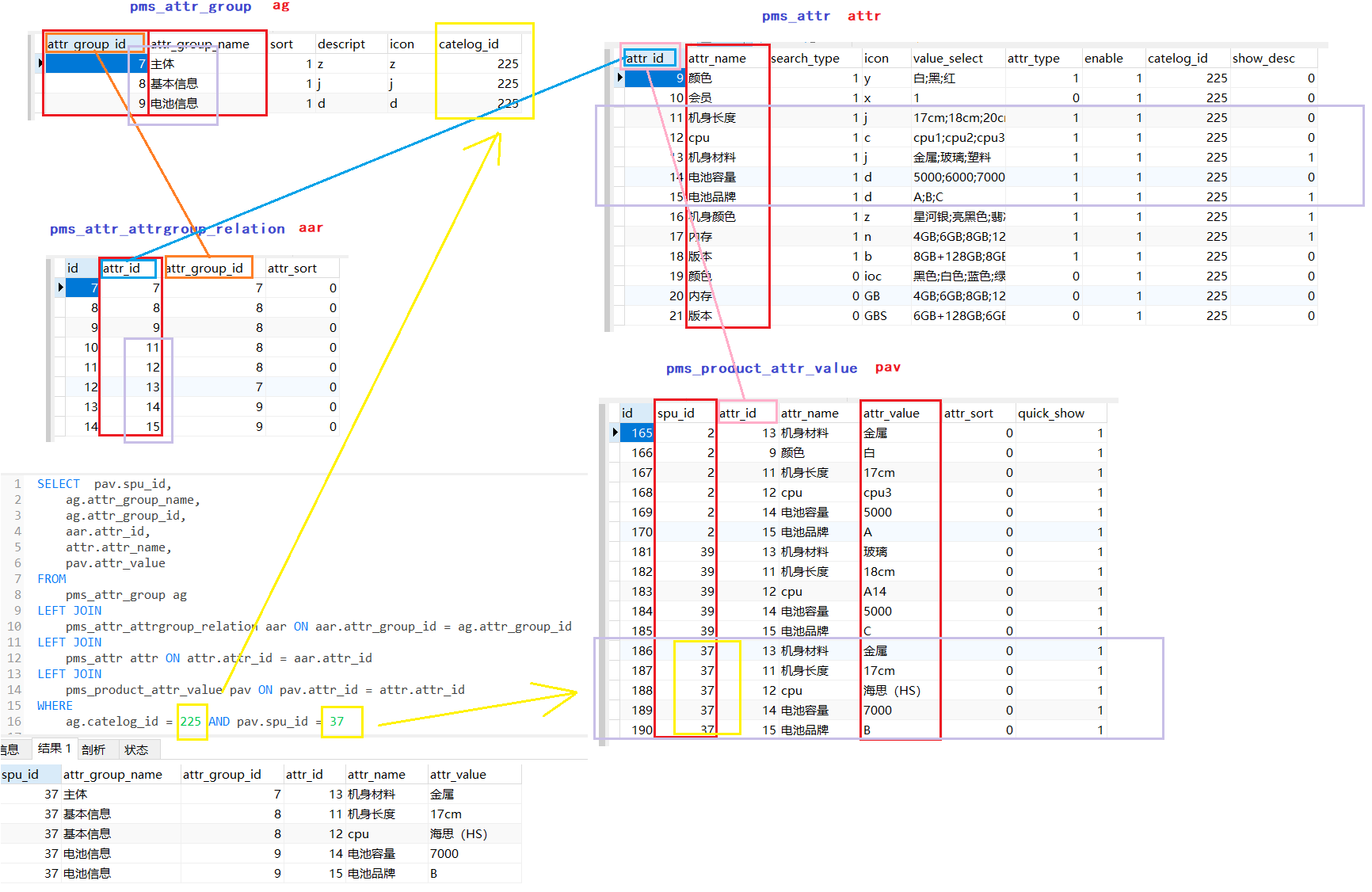Click attr_sort header in relation table

tap(292, 268)
